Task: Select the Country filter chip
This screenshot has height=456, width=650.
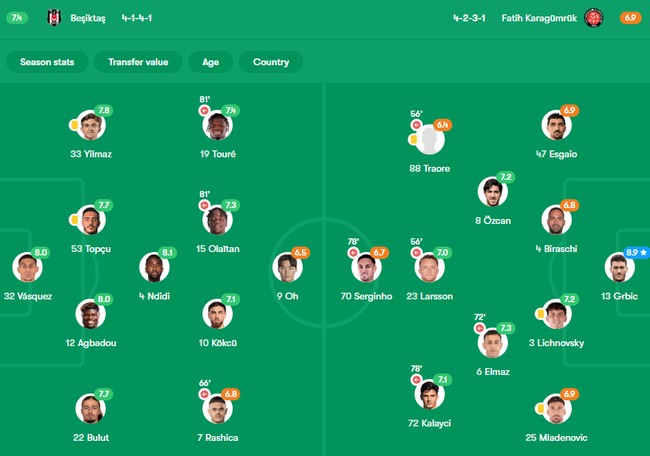Action: 271,62
